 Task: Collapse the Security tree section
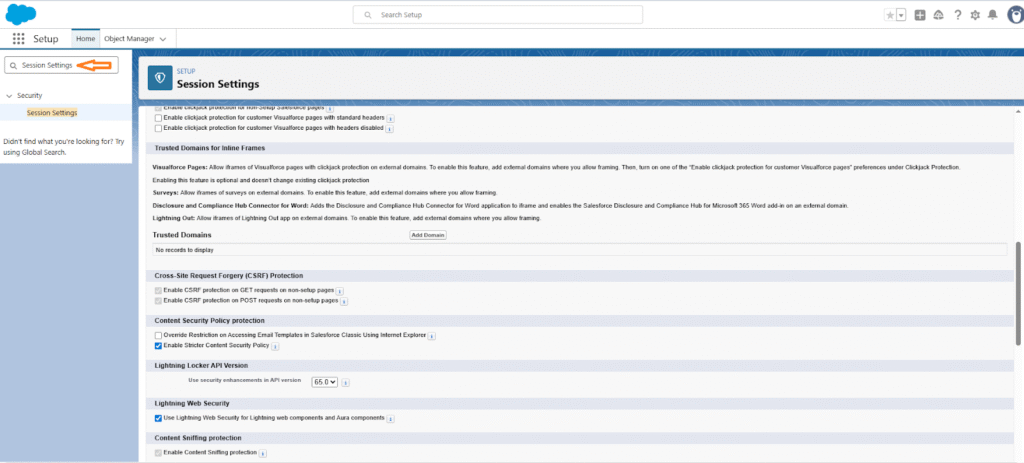click(9, 96)
